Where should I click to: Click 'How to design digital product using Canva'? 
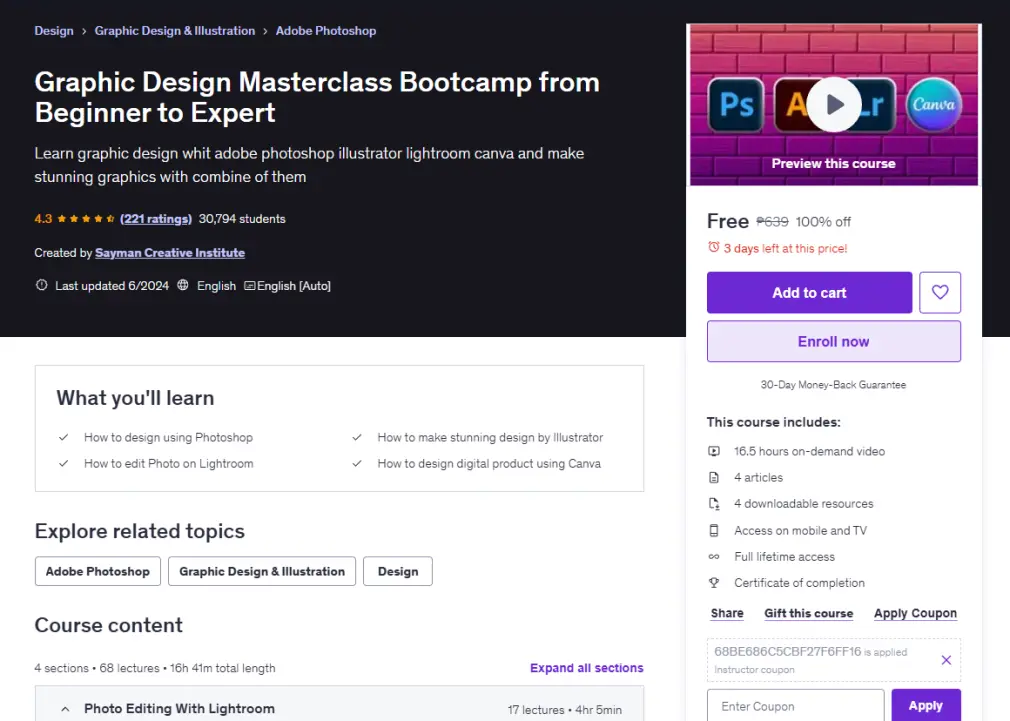pyautogui.click(x=489, y=463)
